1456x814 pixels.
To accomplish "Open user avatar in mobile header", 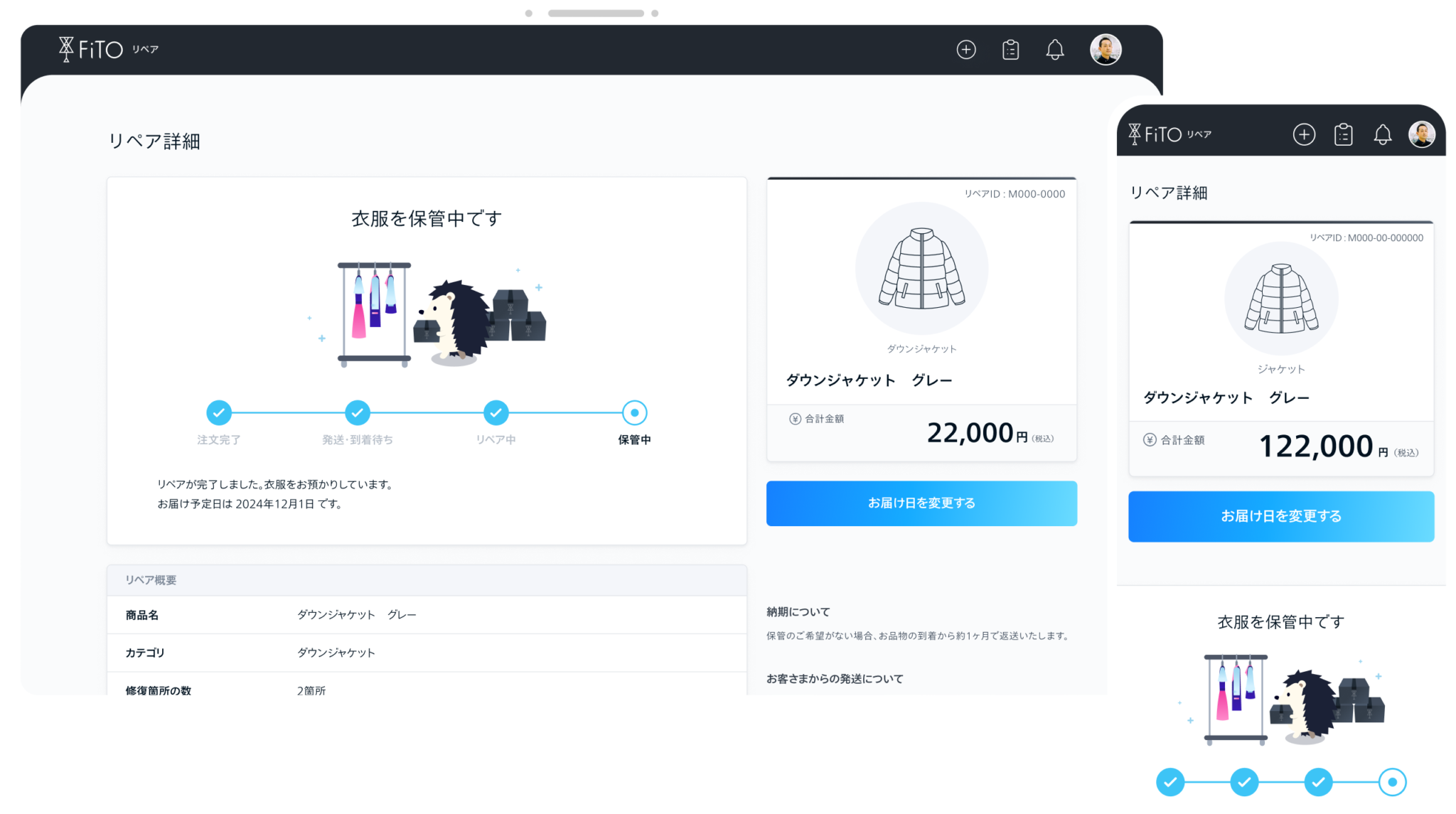I will (x=1422, y=134).
